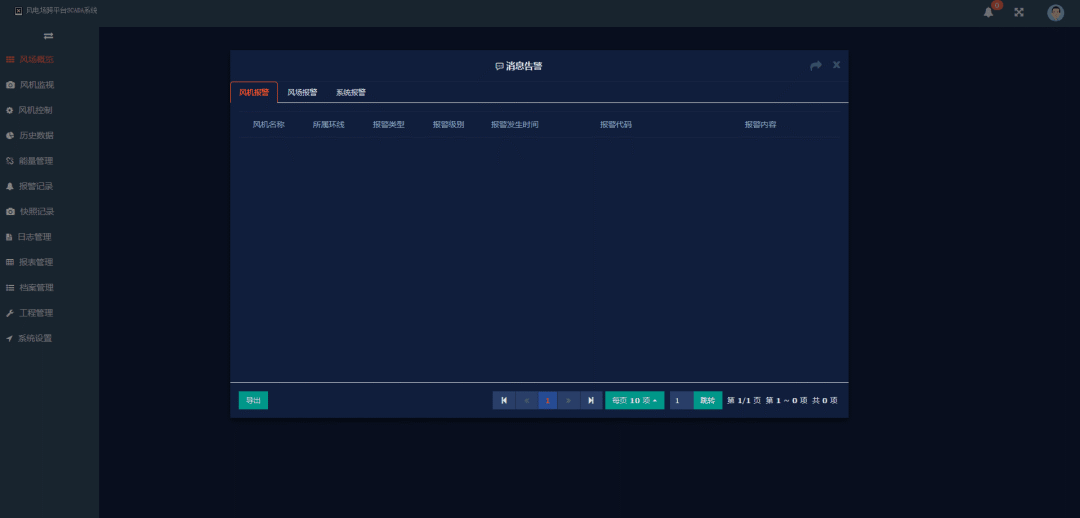Select the 风机报警 tab
Viewport: 1080px width, 518px height.
(x=253, y=92)
